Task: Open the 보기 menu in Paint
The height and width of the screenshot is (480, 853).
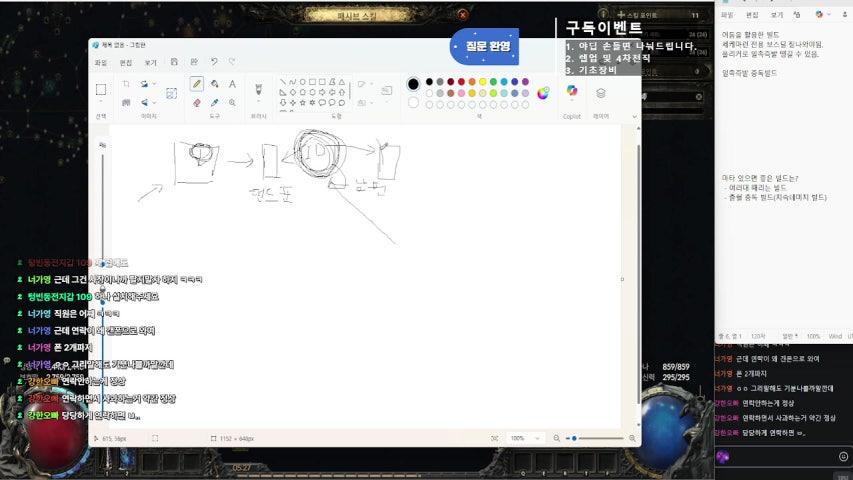Action: (x=150, y=62)
